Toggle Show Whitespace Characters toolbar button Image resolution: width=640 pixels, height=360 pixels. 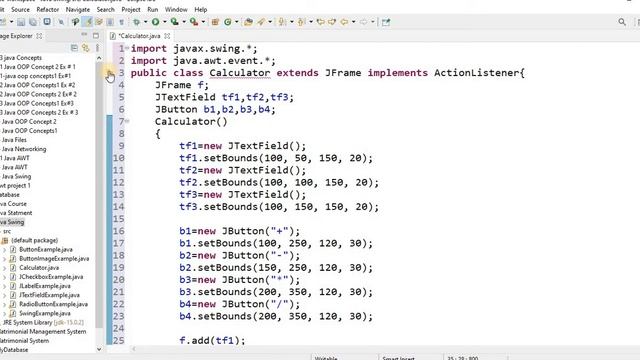pyautogui.click(x=122, y=22)
